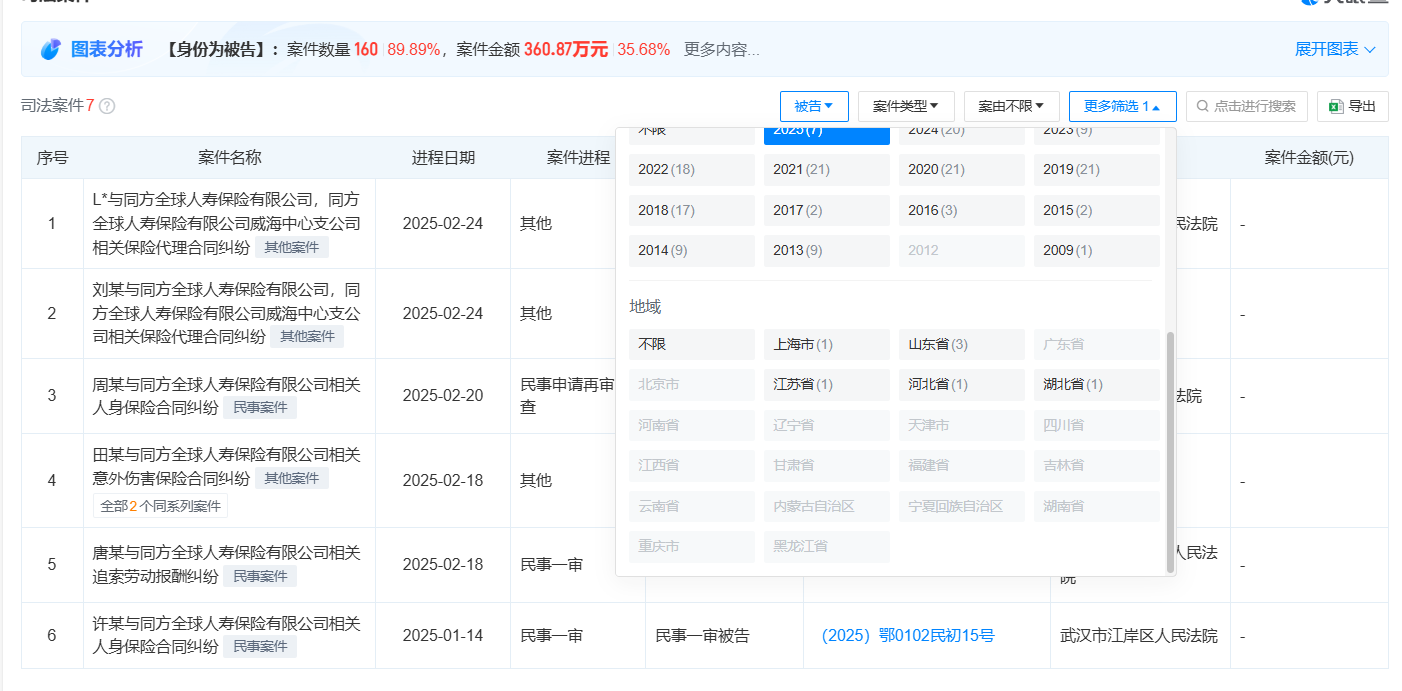Choose year option 2014(9)
This screenshot has width=1402, height=691.
[x=692, y=251]
